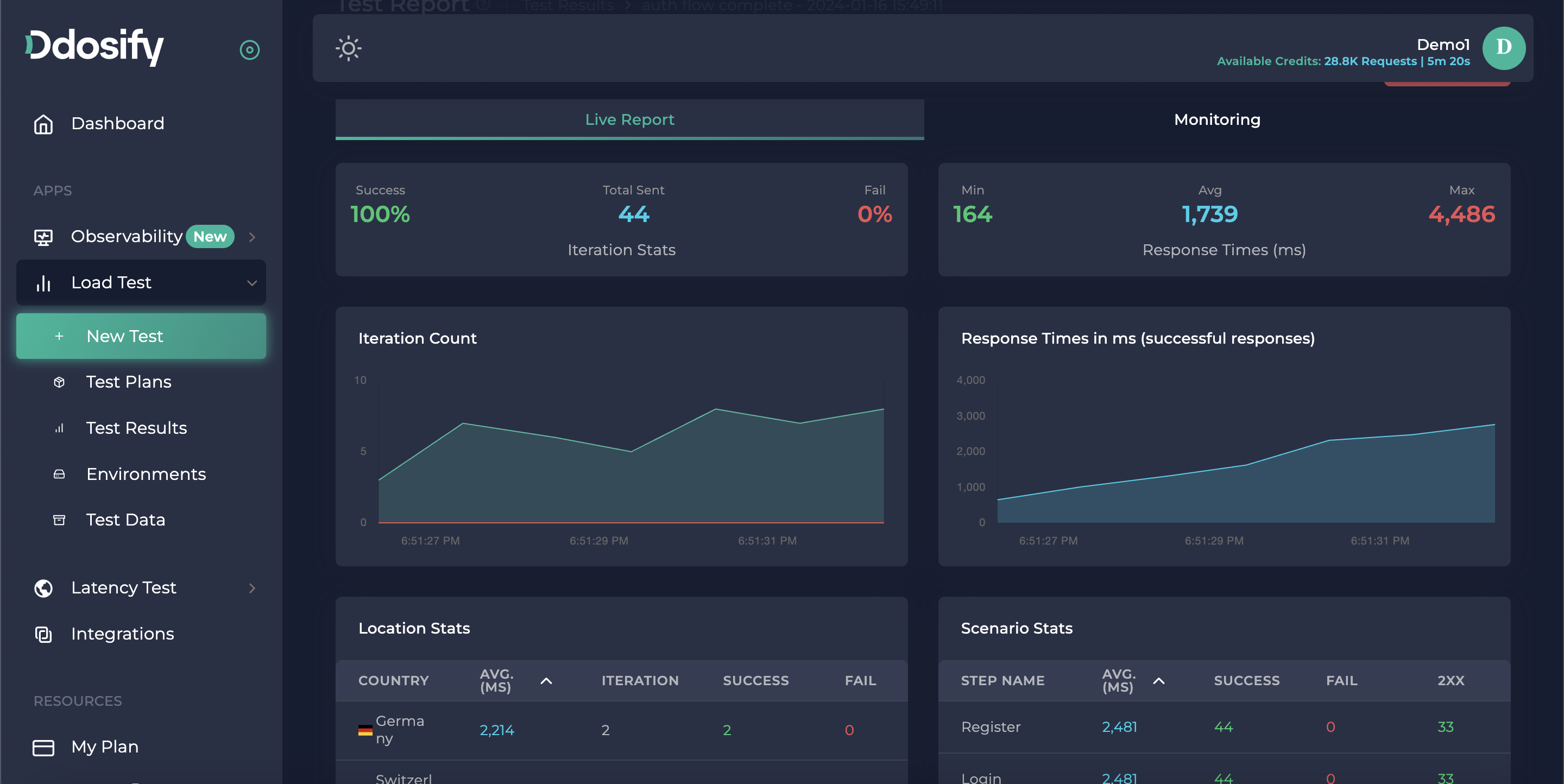Screen dimensions: 1564x784
Task: Click the Load Test bar chart icon
Action: pos(43,283)
